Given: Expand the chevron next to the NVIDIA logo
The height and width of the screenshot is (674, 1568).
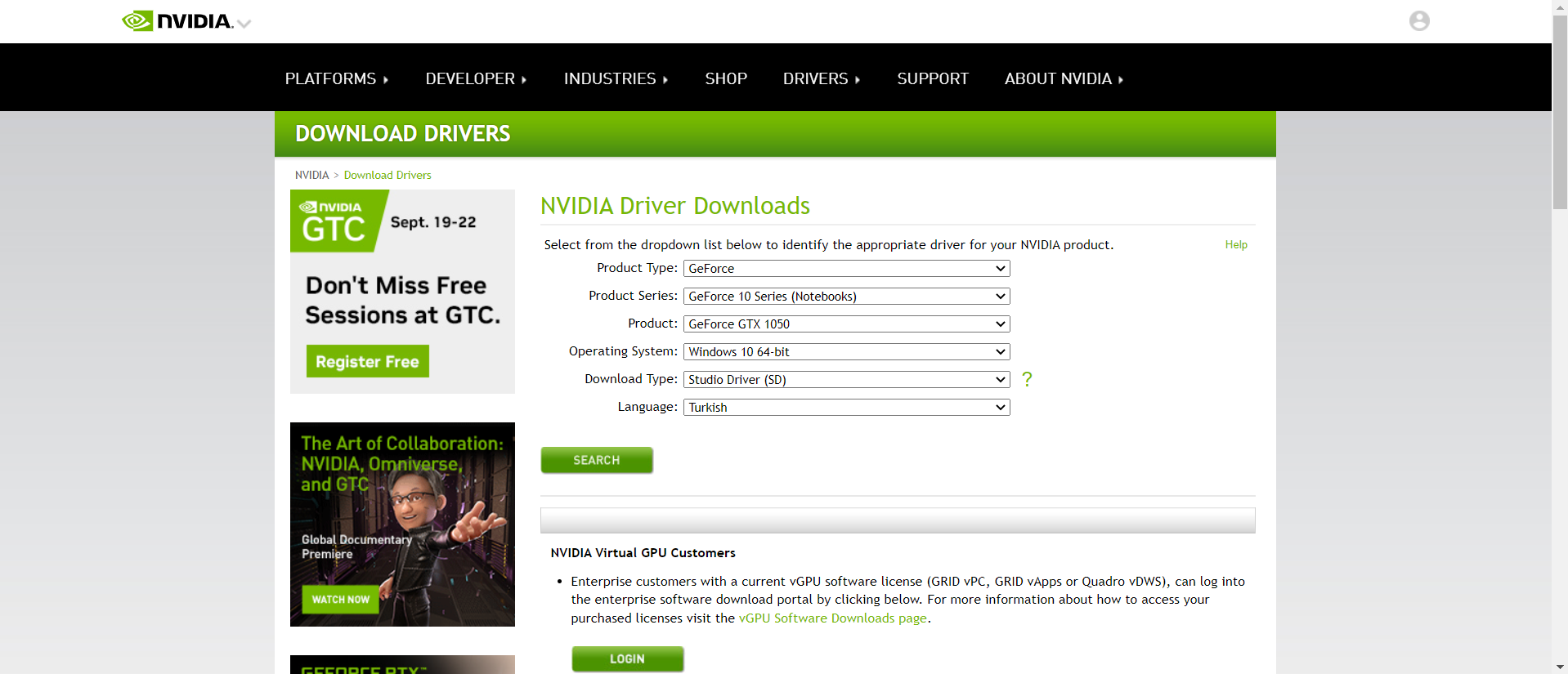Looking at the screenshot, I should [x=244, y=24].
